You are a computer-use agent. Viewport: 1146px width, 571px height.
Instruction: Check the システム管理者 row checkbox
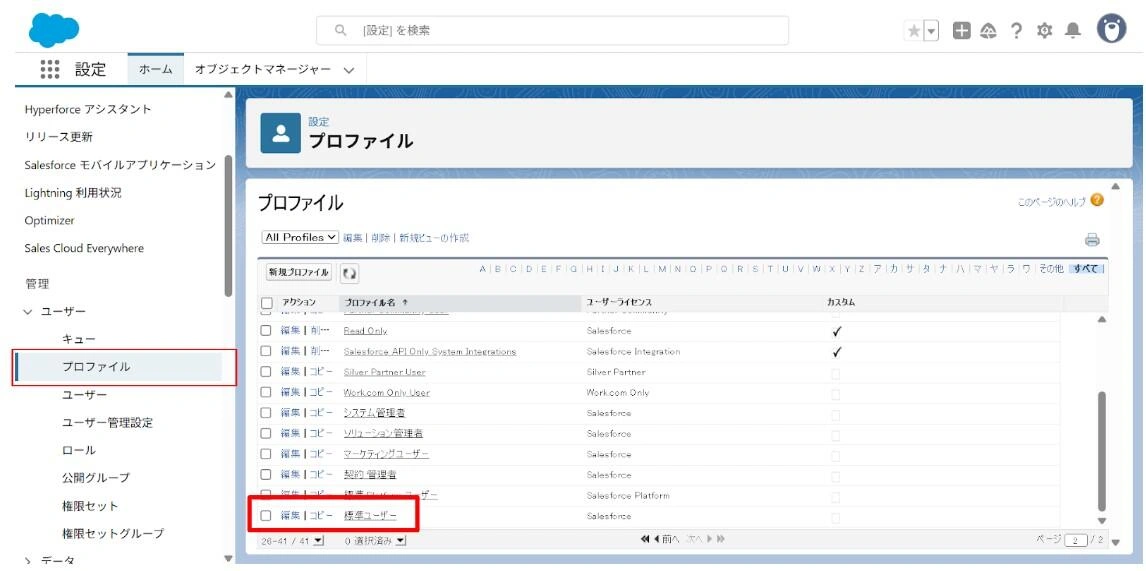click(x=267, y=413)
